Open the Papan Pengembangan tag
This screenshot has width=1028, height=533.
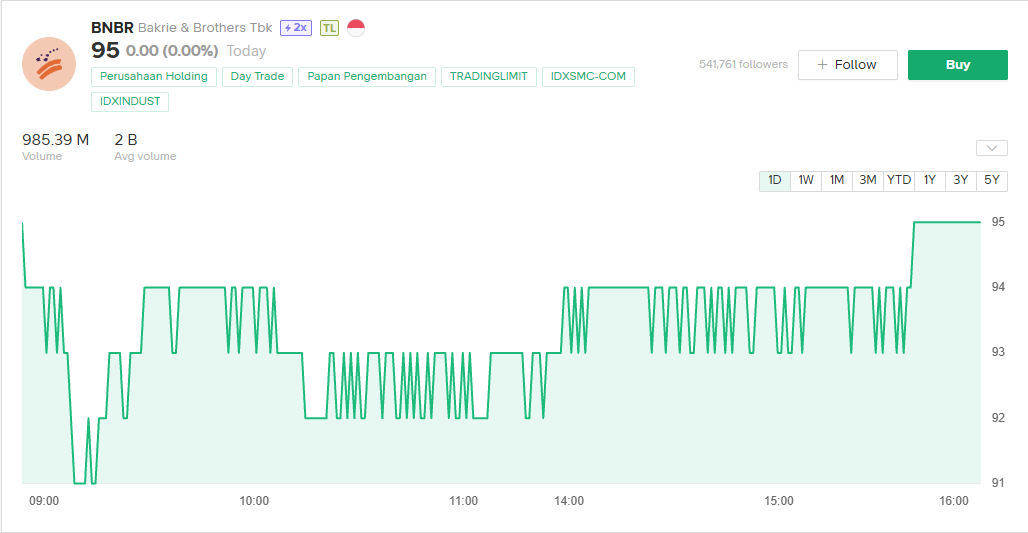point(366,77)
